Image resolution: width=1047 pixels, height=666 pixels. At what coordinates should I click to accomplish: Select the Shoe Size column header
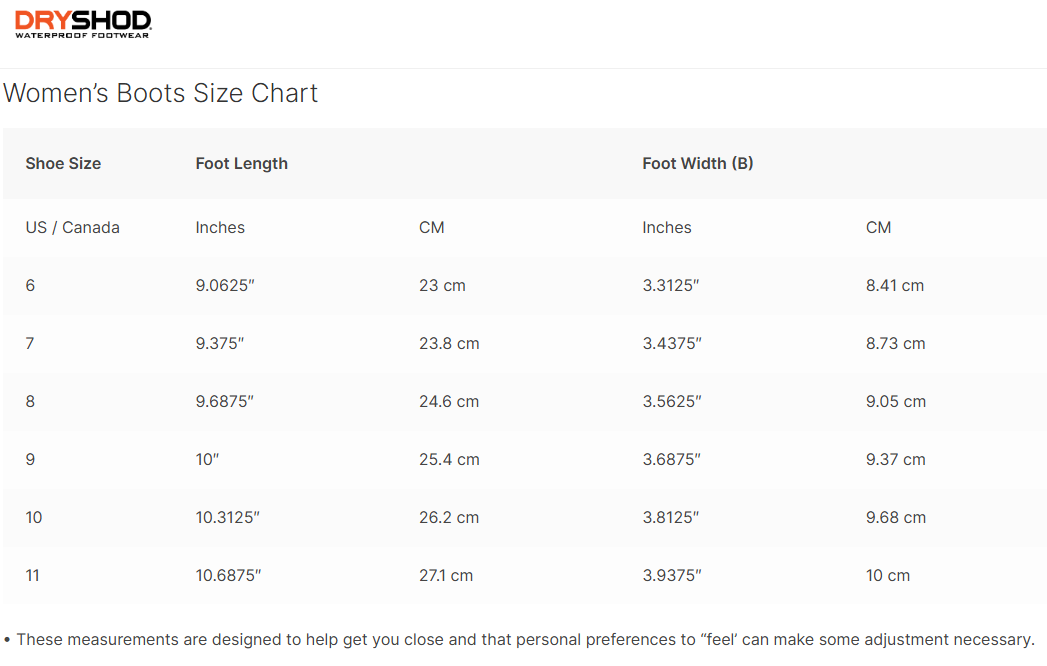63,163
